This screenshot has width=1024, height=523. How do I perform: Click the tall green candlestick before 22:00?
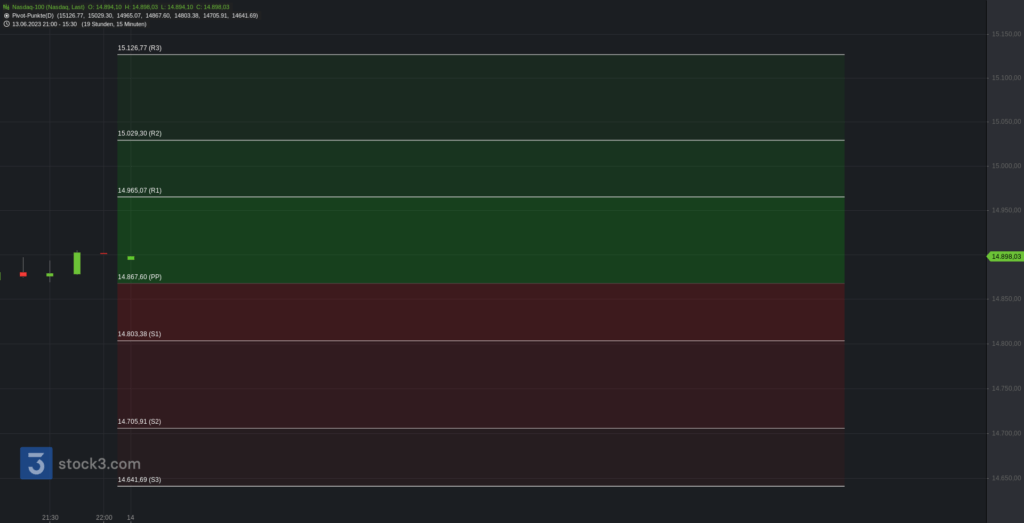[x=77, y=263]
